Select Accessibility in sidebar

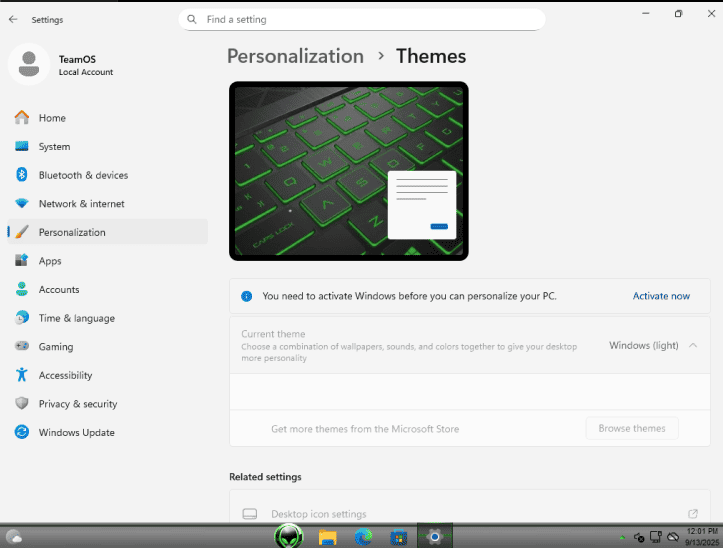click(107, 375)
